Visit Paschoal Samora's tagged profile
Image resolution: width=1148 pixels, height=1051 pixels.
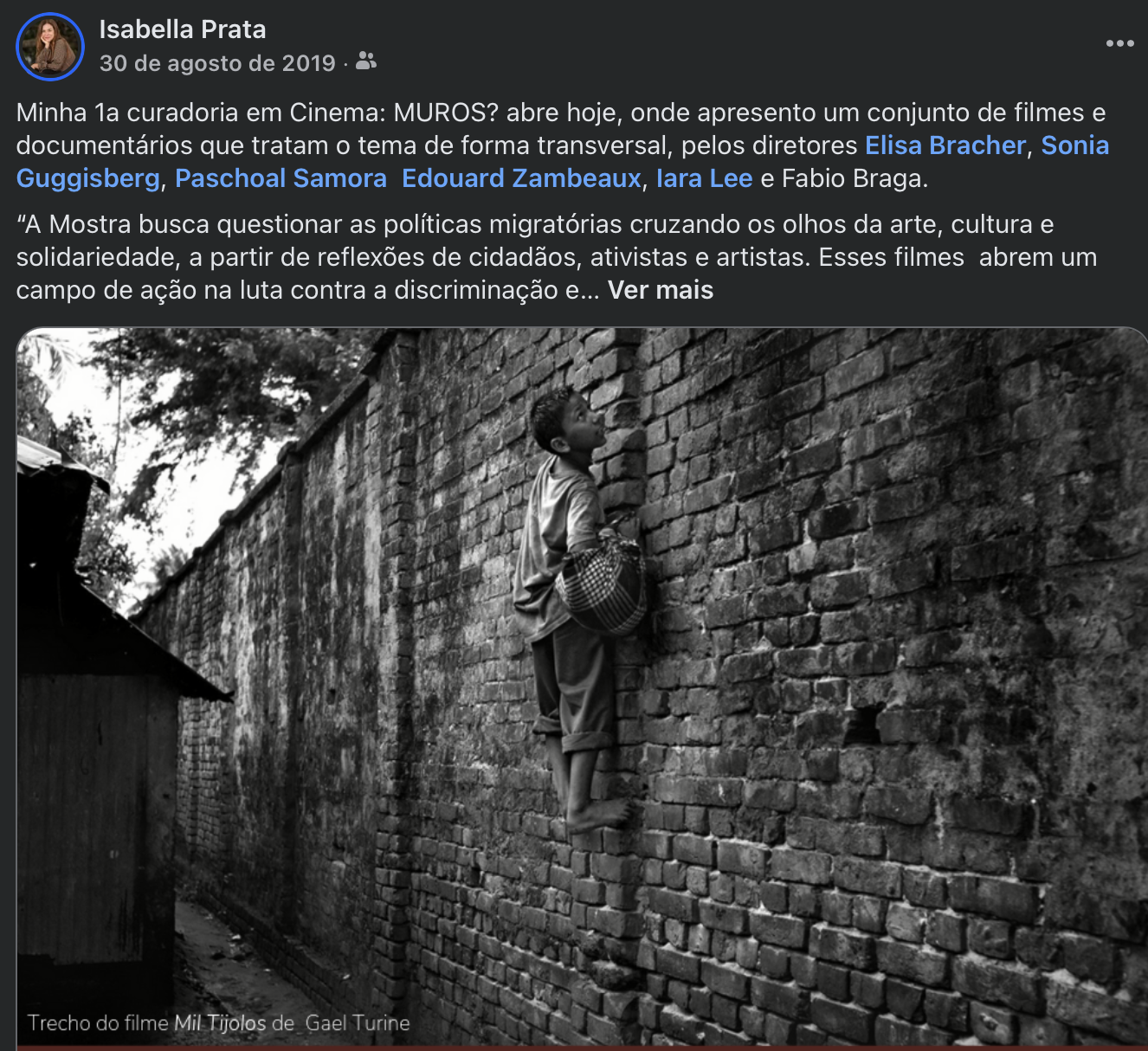coord(281,178)
